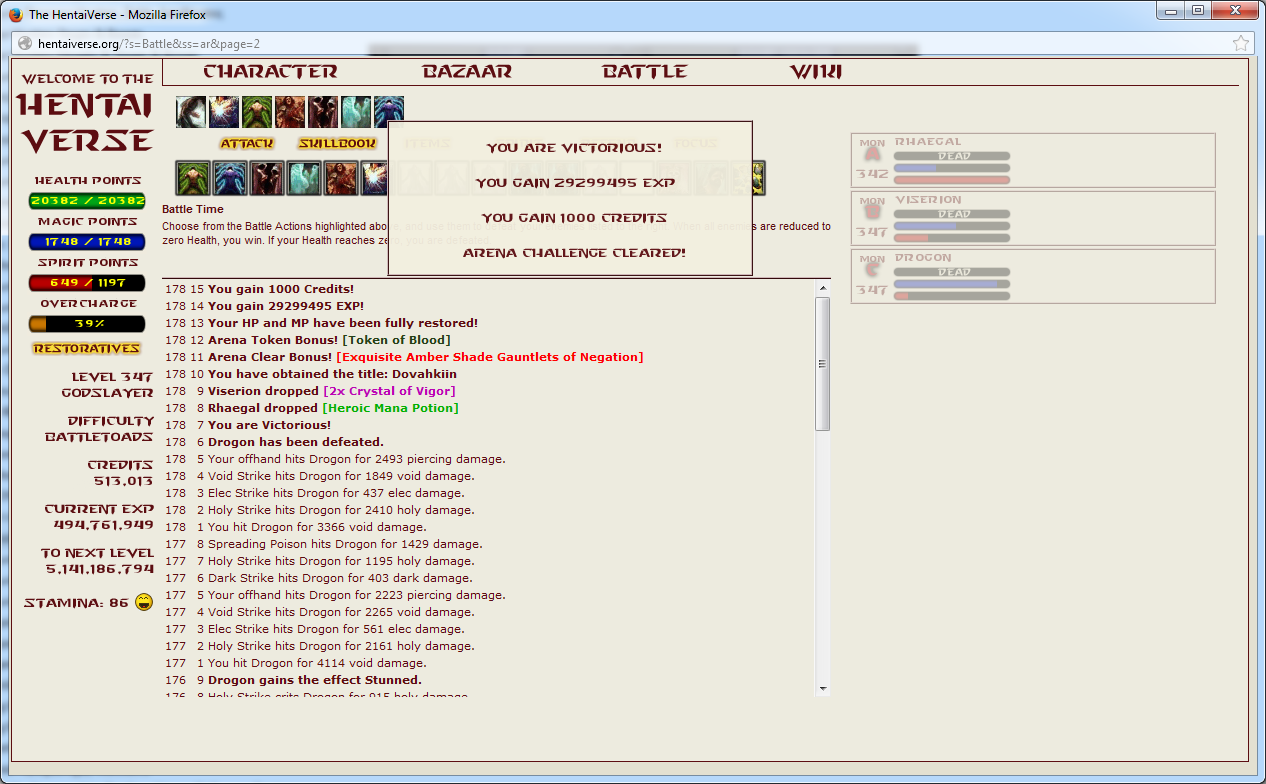Click the Magic Points bar
This screenshot has width=1266, height=784.
(x=87, y=242)
